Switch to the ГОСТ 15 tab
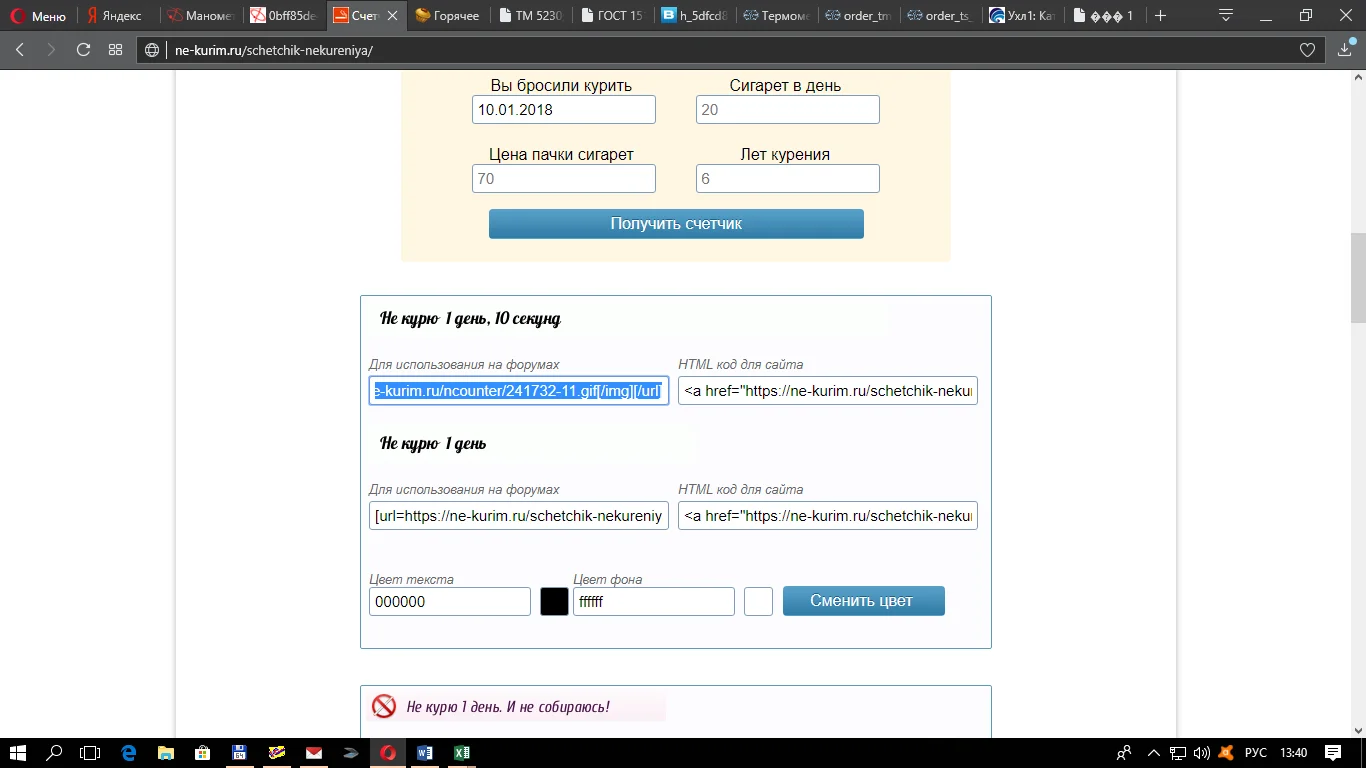Screen dimensions: 1366x768 [612, 16]
